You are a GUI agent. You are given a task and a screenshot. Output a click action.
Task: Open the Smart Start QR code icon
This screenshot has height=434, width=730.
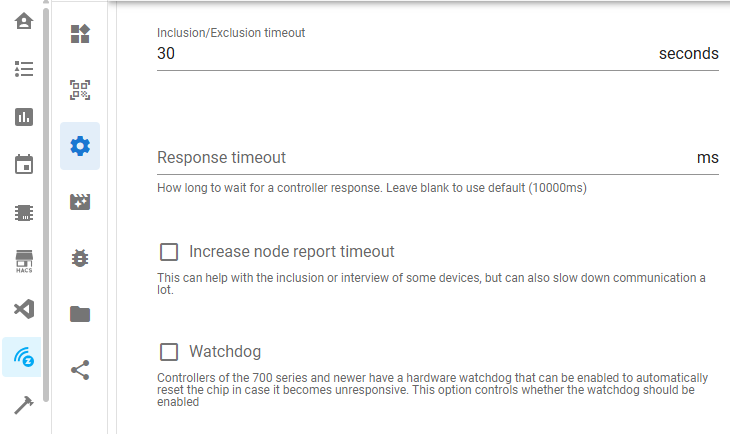pos(80,90)
